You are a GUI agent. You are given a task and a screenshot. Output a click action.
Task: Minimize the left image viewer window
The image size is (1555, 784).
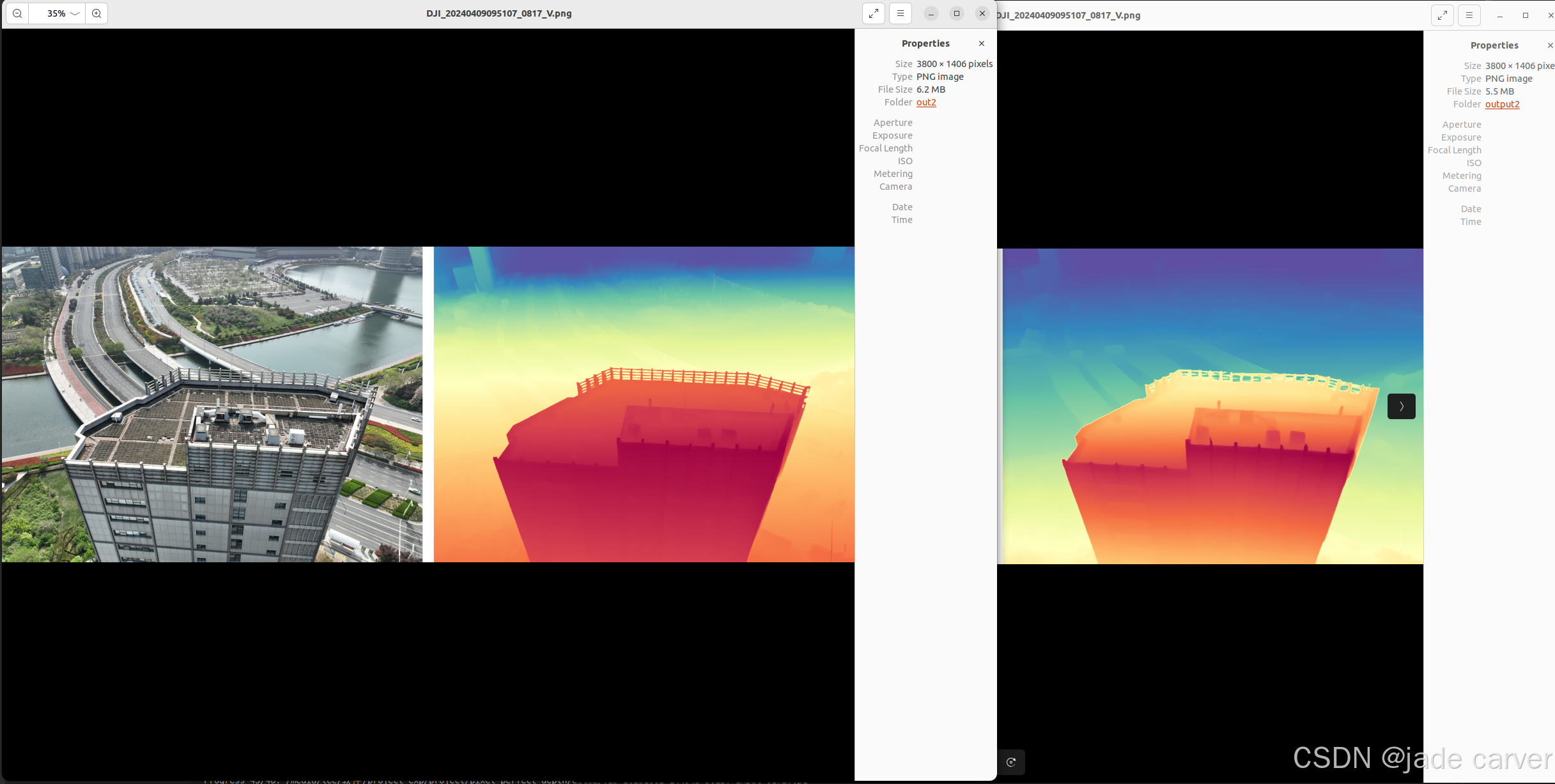tap(931, 13)
